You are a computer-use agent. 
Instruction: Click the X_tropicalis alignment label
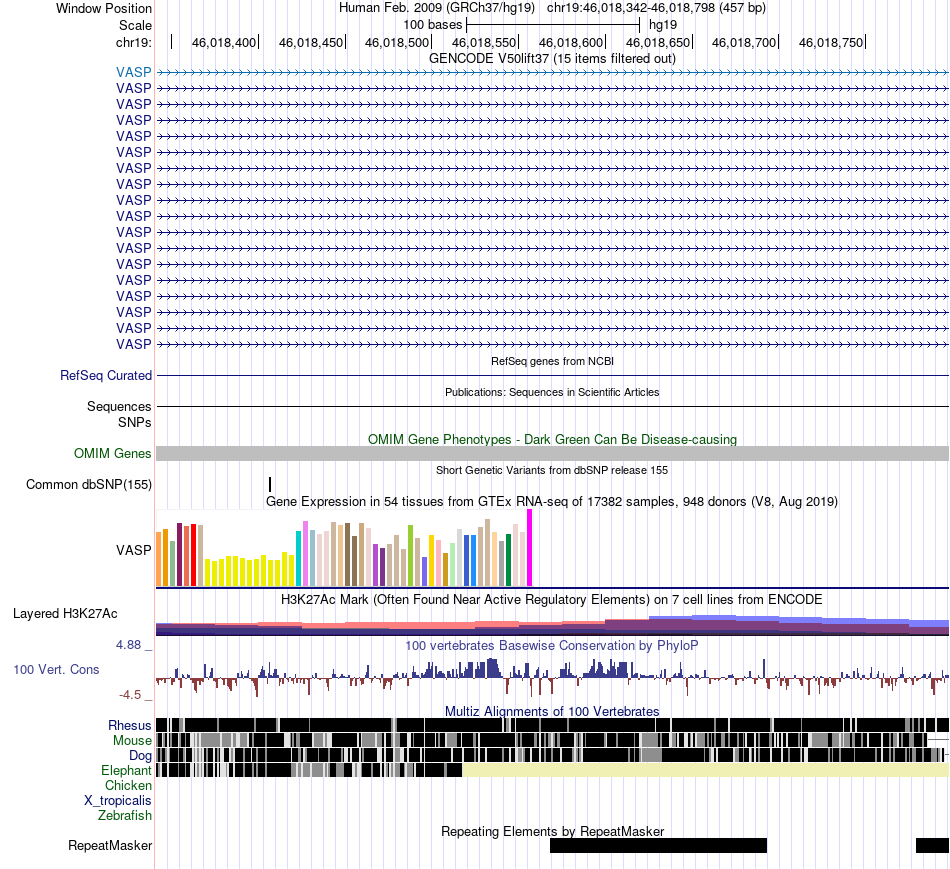tap(118, 801)
